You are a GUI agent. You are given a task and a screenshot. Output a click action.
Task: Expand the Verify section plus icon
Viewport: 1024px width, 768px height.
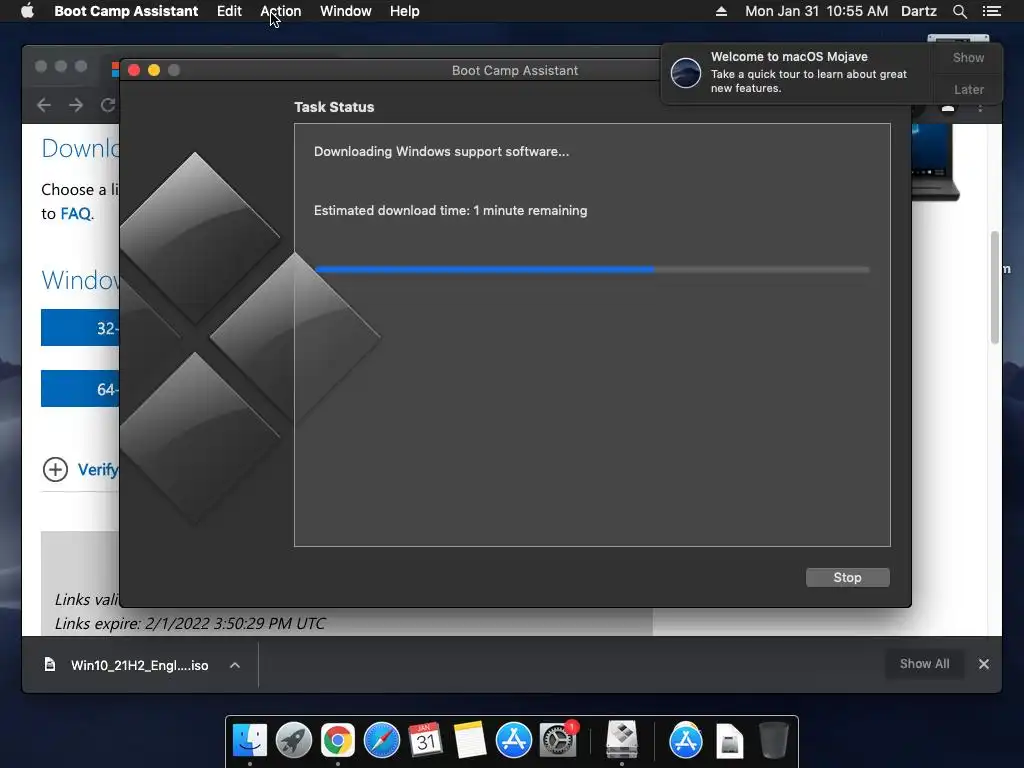click(56, 469)
